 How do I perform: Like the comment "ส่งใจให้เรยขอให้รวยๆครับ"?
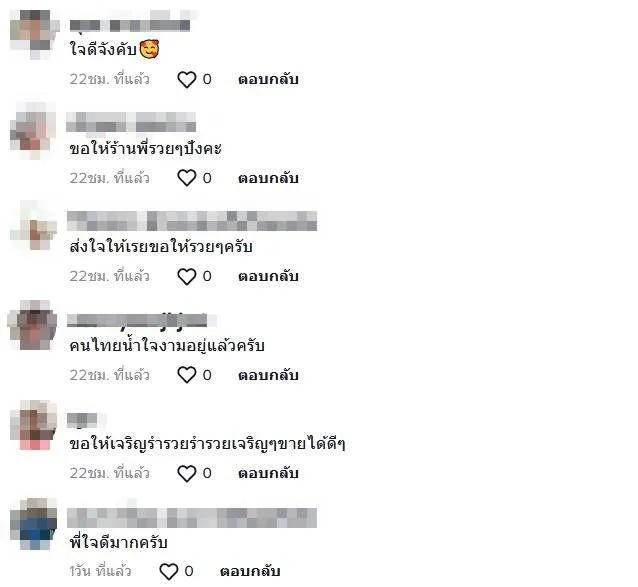(187, 277)
